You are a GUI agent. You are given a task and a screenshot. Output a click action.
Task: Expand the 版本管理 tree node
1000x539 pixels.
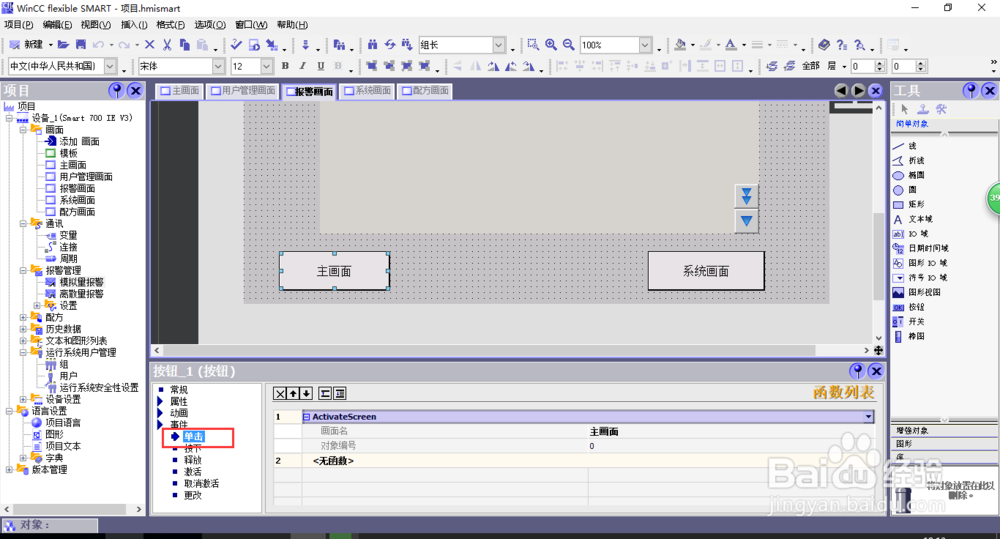[10, 469]
